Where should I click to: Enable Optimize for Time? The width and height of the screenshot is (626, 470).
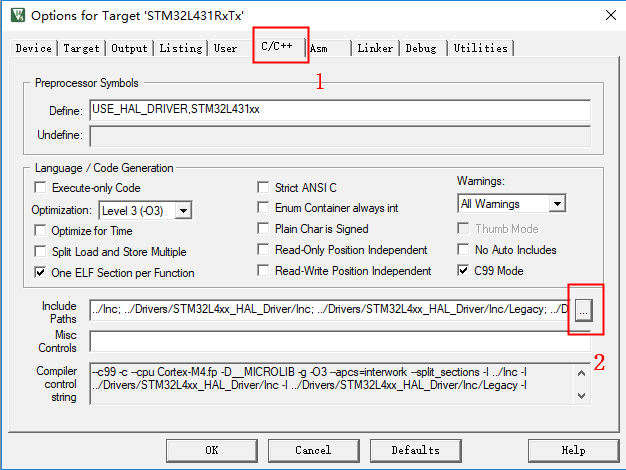pyautogui.click(x=40, y=230)
